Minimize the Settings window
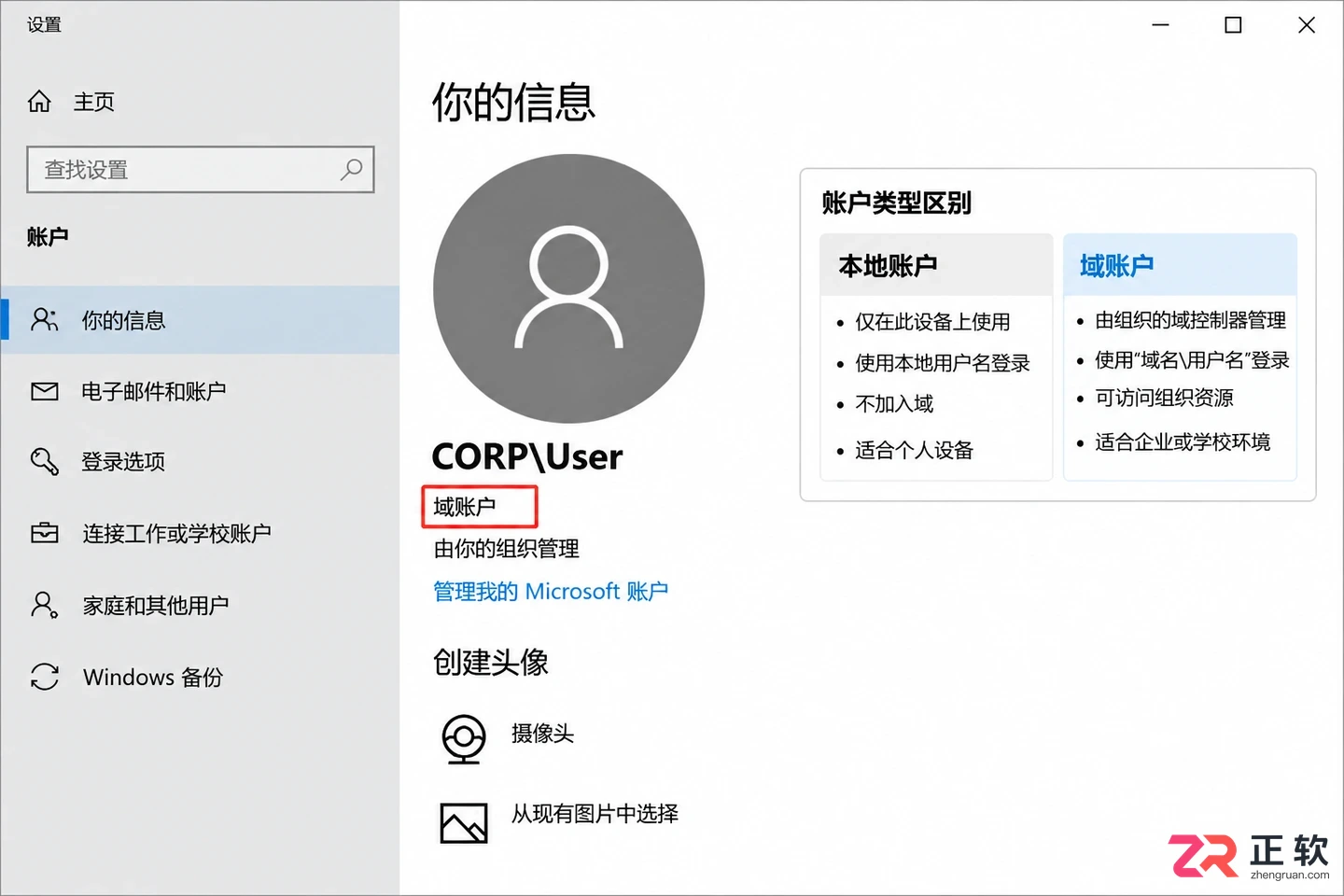This screenshot has width=1344, height=896. coord(1160,25)
